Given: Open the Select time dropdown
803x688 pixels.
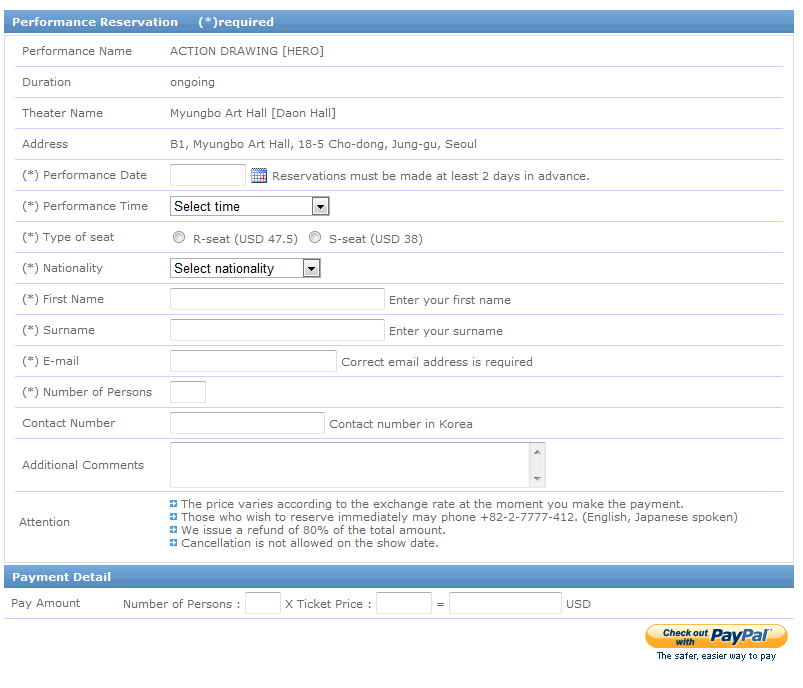Looking at the screenshot, I should coord(249,206).
